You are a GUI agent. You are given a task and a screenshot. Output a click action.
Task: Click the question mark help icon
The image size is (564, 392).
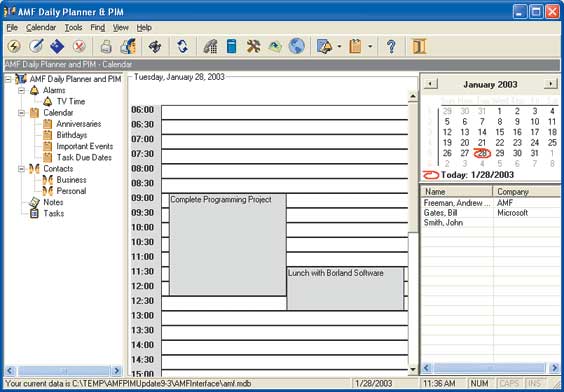coord(391,46)
